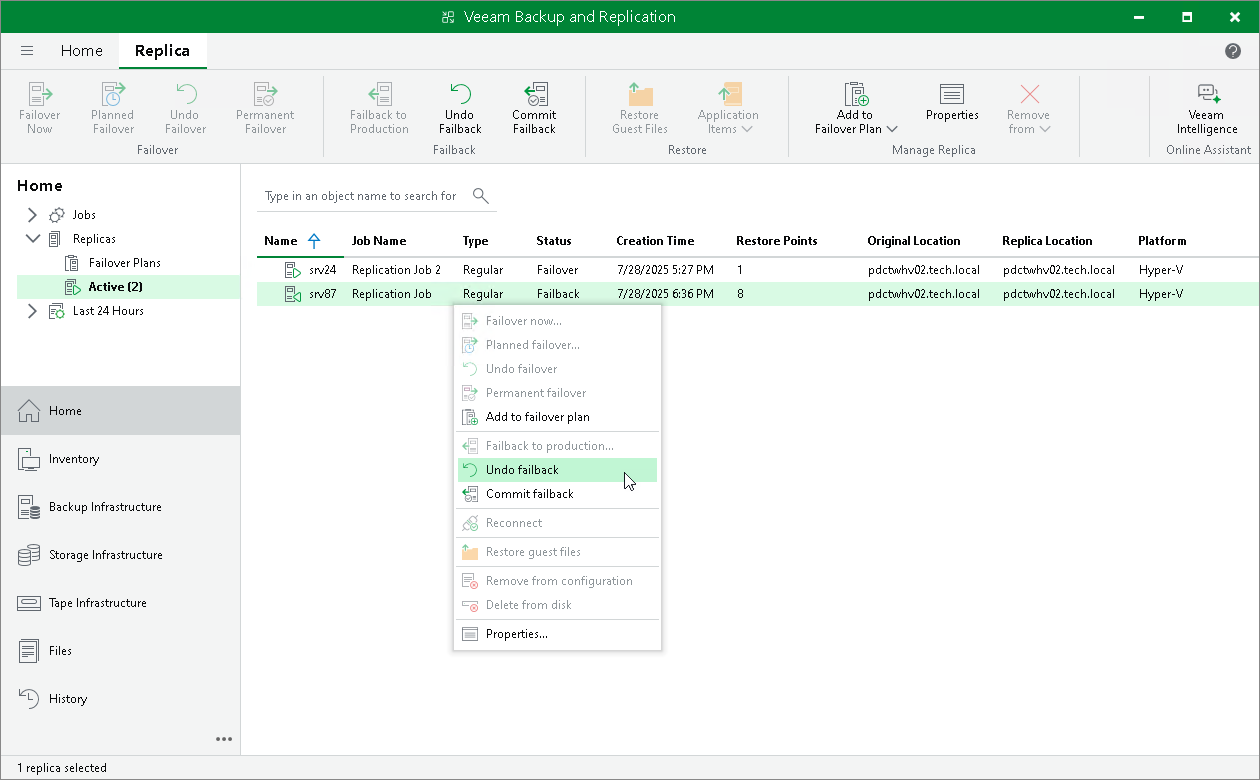This screenshot has height=780, width=1260.
Task: Switch to the Home ribbon tab
Action: pos(81,51)
